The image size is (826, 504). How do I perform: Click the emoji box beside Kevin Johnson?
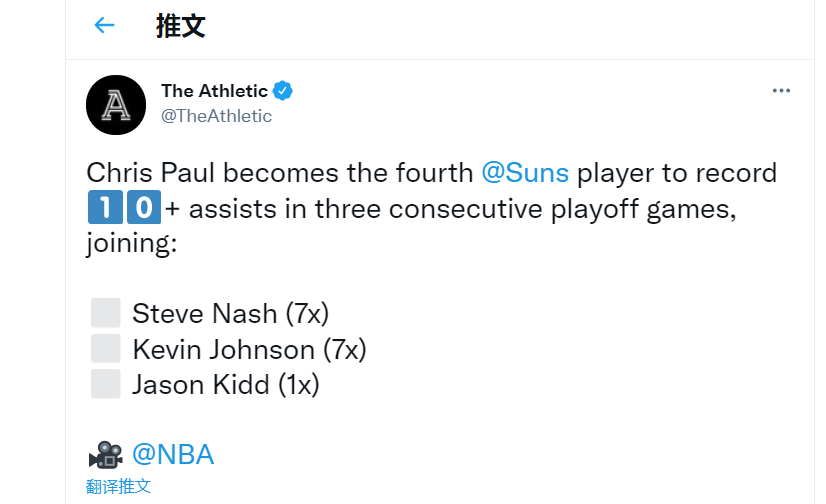point(106,348)
